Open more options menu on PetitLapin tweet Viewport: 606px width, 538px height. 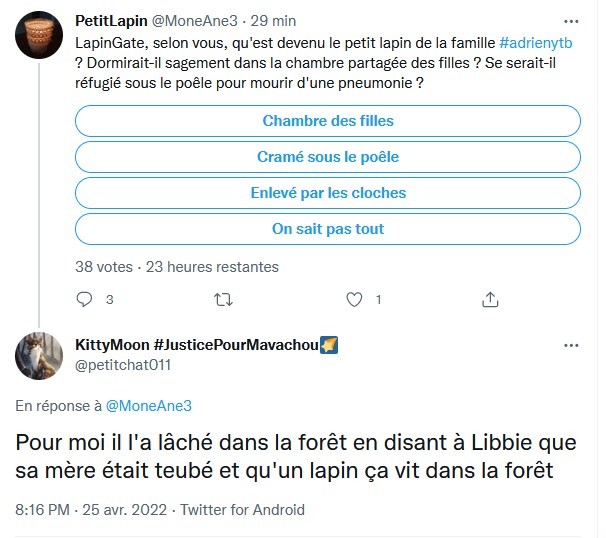pos(570,21)
